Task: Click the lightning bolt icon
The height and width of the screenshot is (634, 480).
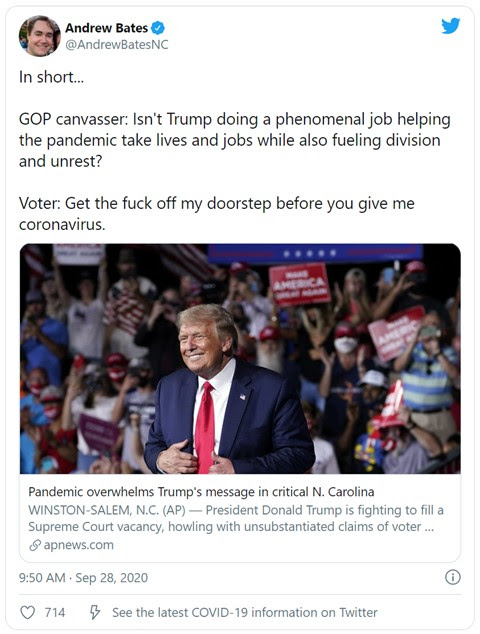Action: coord(95,612)
